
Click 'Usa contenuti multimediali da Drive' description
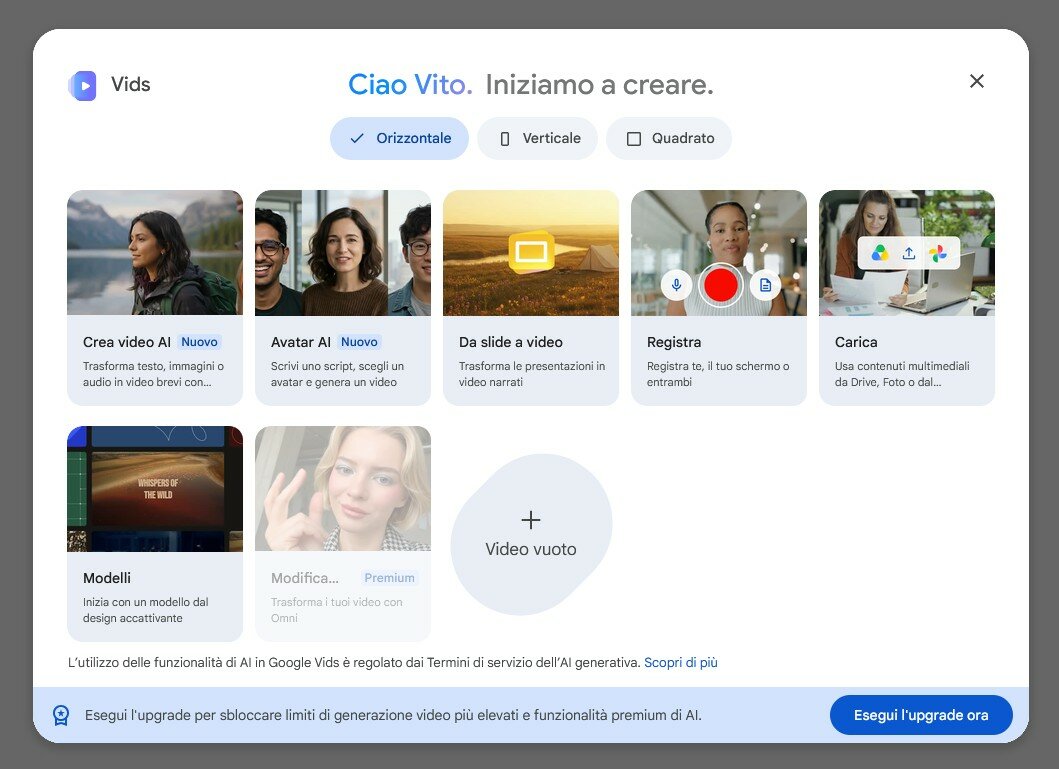click(x=902, y=374)
